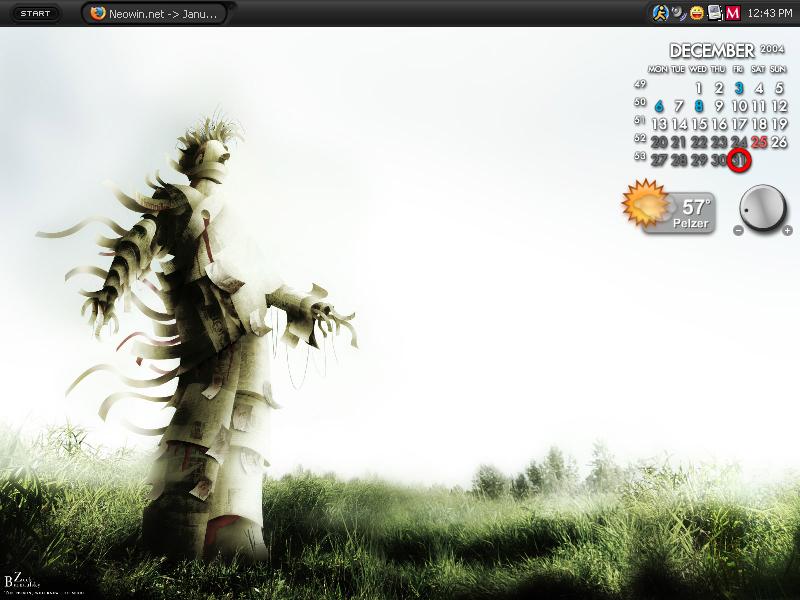800x600 pixels.
Task: Select December 22 on the calendar
Action: (x=699, y=142)
